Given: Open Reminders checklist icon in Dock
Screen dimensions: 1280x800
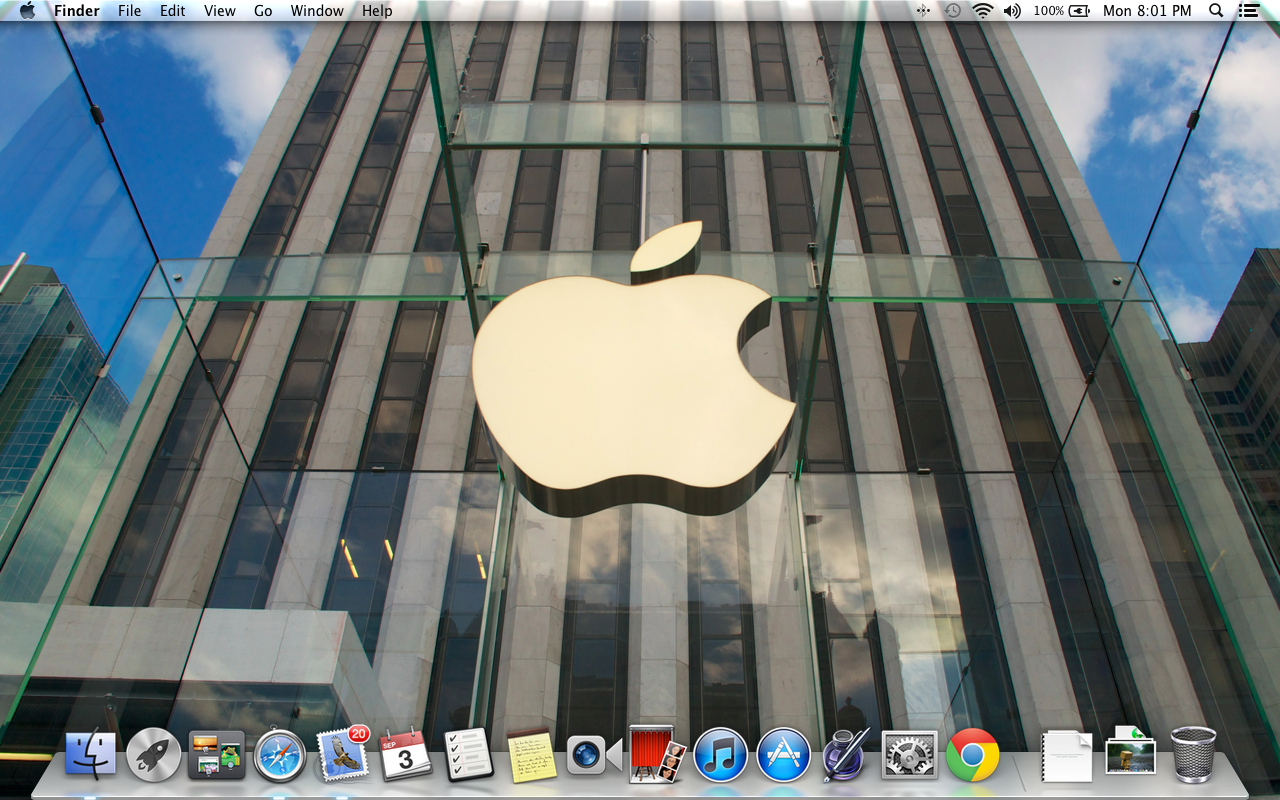Looking at the screenshot, I should (468, 755).
